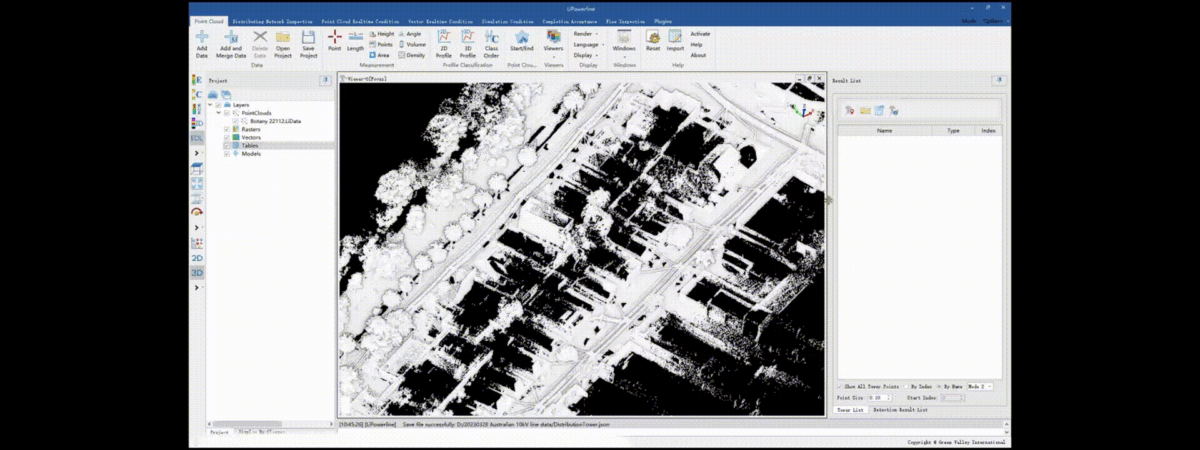
Task: Collapse the Layers tree node
Action: pos(211,105)
